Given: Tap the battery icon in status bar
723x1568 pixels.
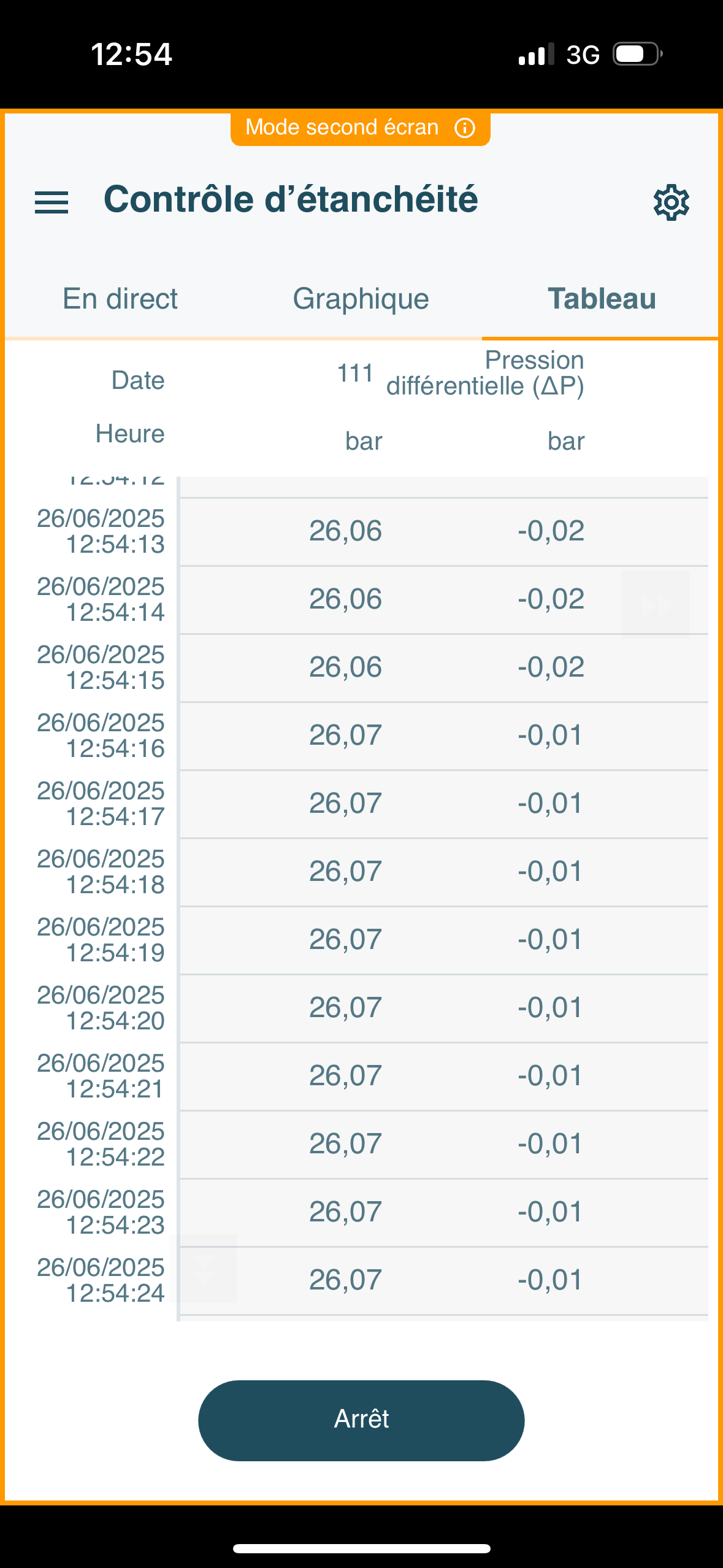Looking at the screenshot, I should 638,54.
